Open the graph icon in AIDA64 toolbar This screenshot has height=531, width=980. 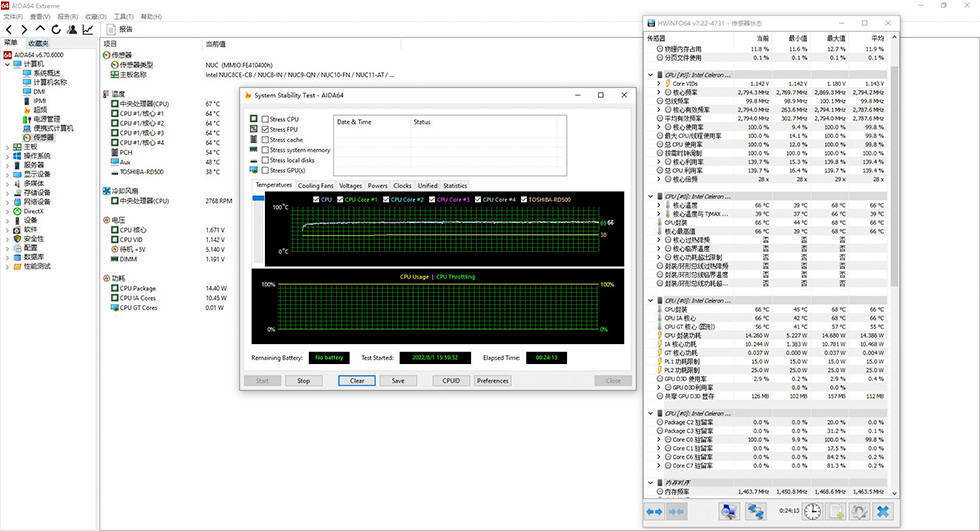tap(87, 30)
